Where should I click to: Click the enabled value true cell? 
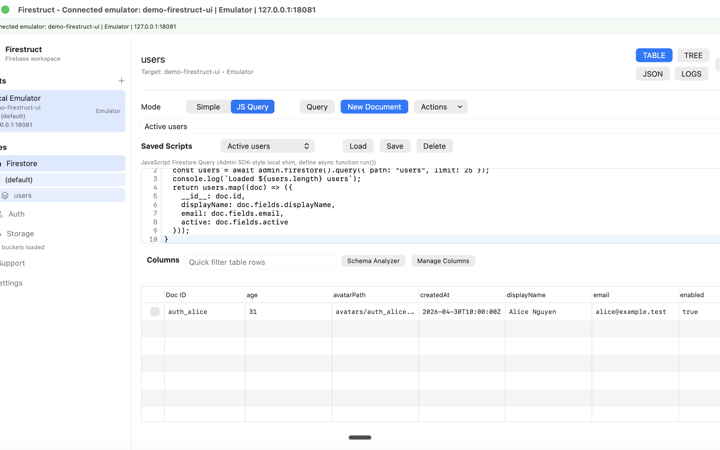pyautogui.click(x=699, y=312)
